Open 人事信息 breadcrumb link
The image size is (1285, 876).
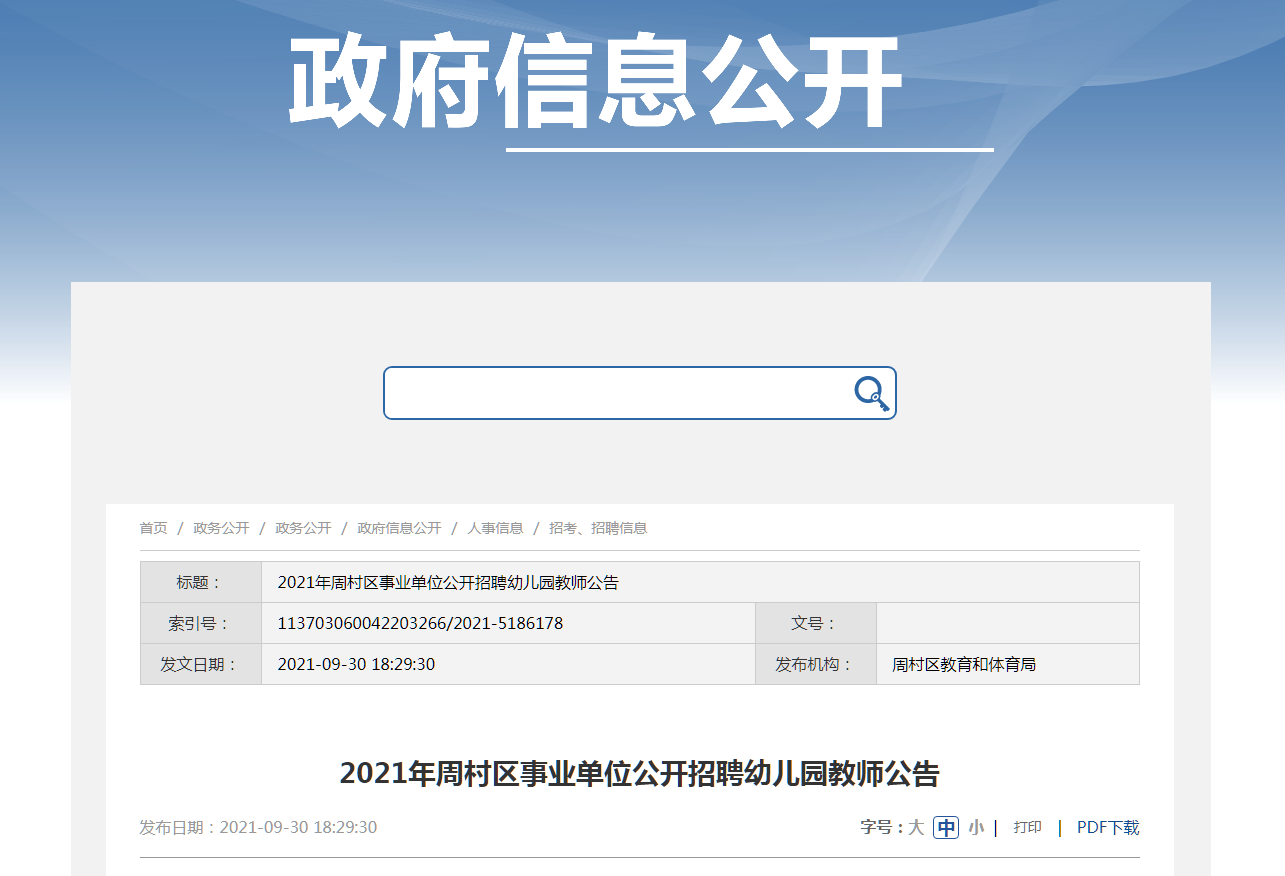495,528
